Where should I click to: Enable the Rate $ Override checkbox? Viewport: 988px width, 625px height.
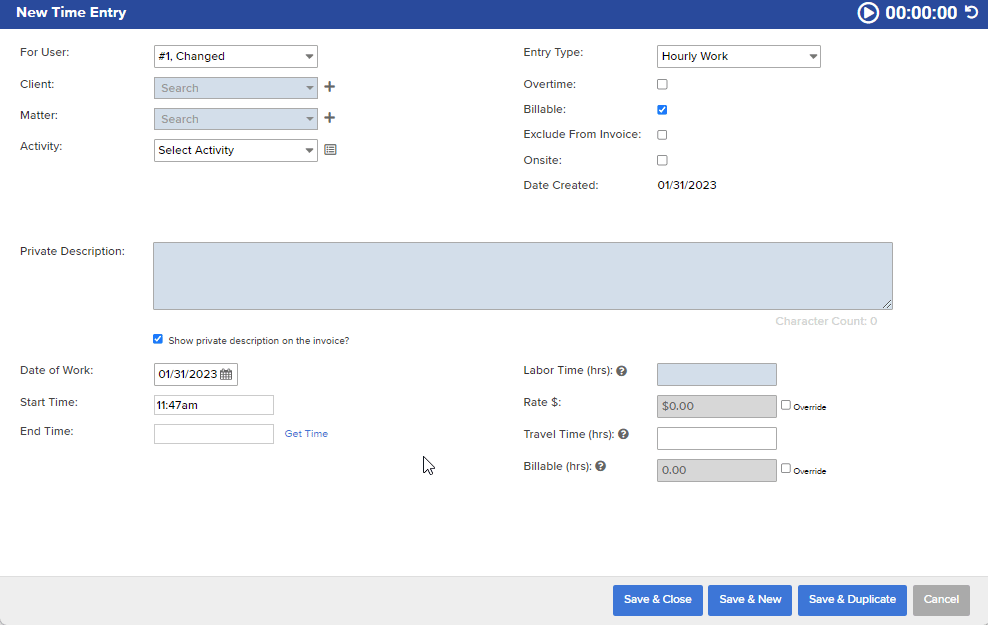point(786,405)
